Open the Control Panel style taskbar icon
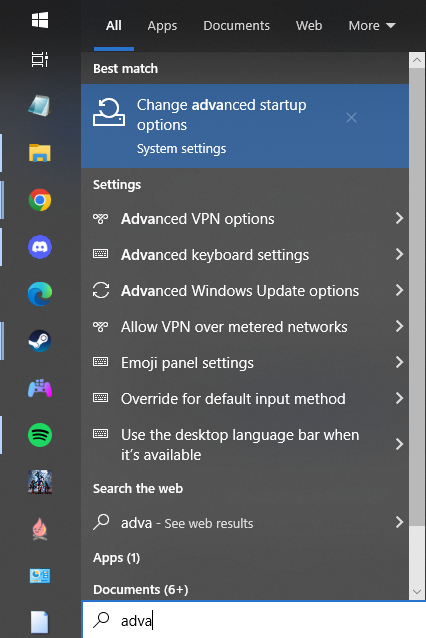 point(40,576)
